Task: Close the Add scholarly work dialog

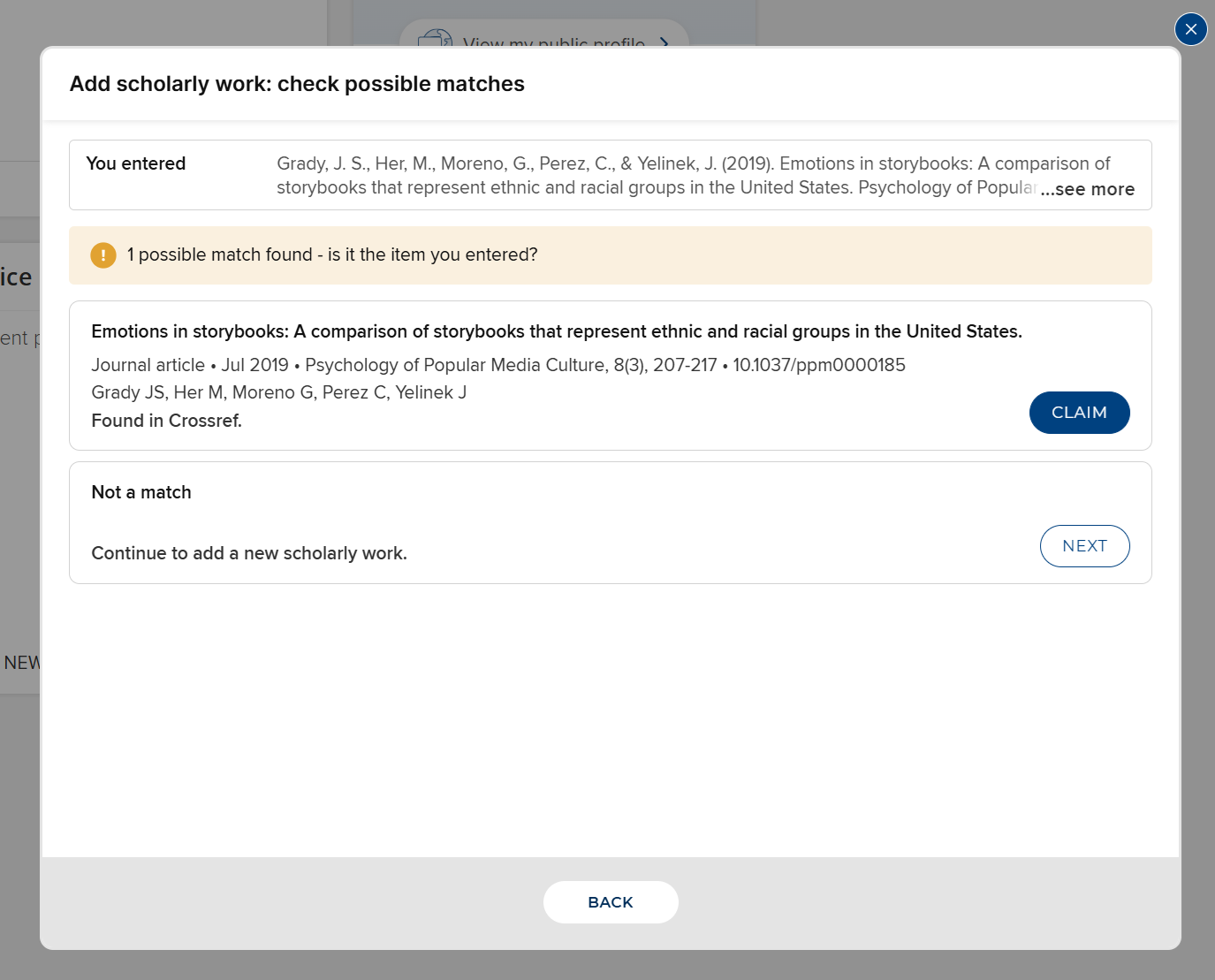Action: pyautogui.click(x=1190, y=29)
